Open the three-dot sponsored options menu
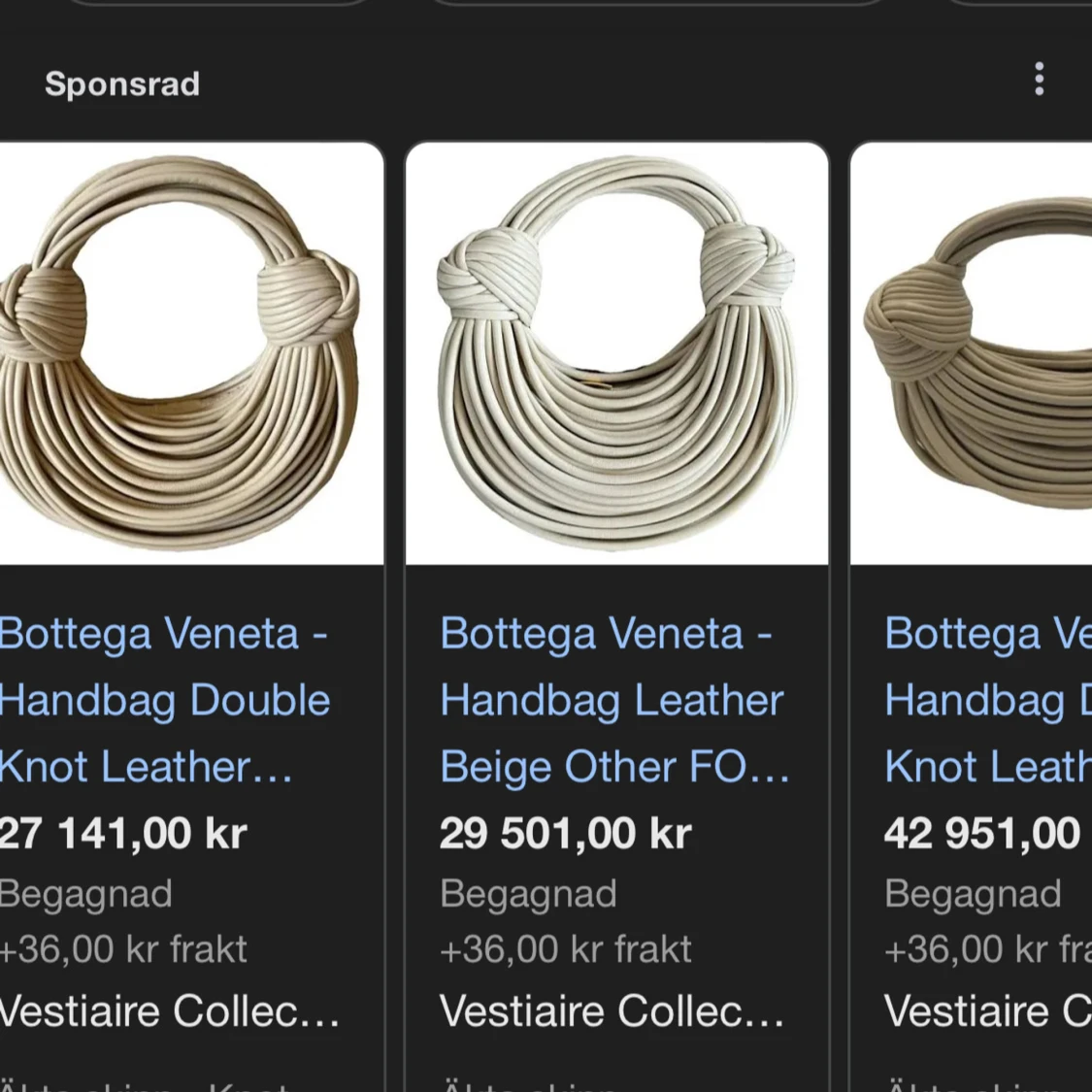 tap(1039, 79)
